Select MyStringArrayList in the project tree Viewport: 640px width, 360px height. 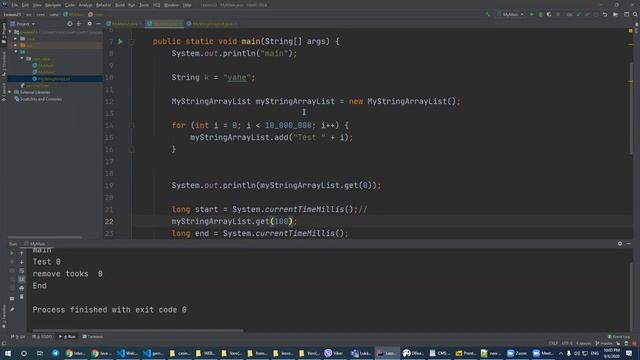[54, 79]
